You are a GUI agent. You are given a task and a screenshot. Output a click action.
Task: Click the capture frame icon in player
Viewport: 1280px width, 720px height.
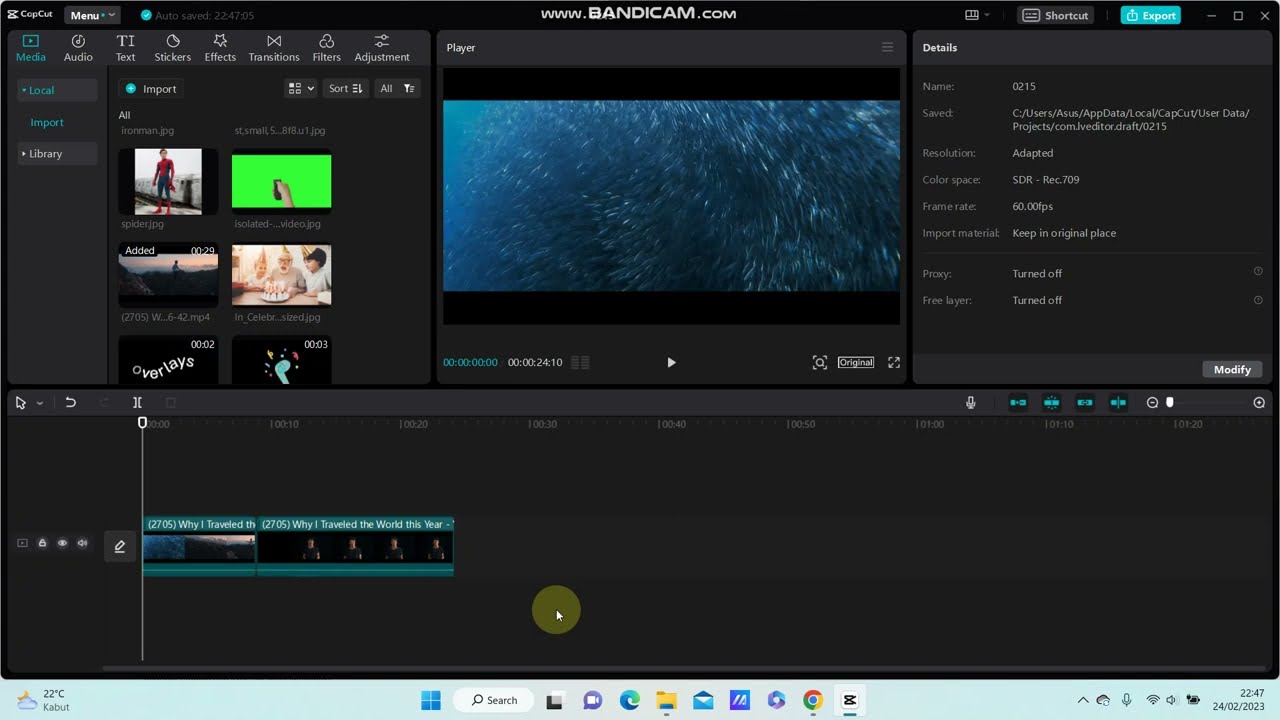point(820,363)
